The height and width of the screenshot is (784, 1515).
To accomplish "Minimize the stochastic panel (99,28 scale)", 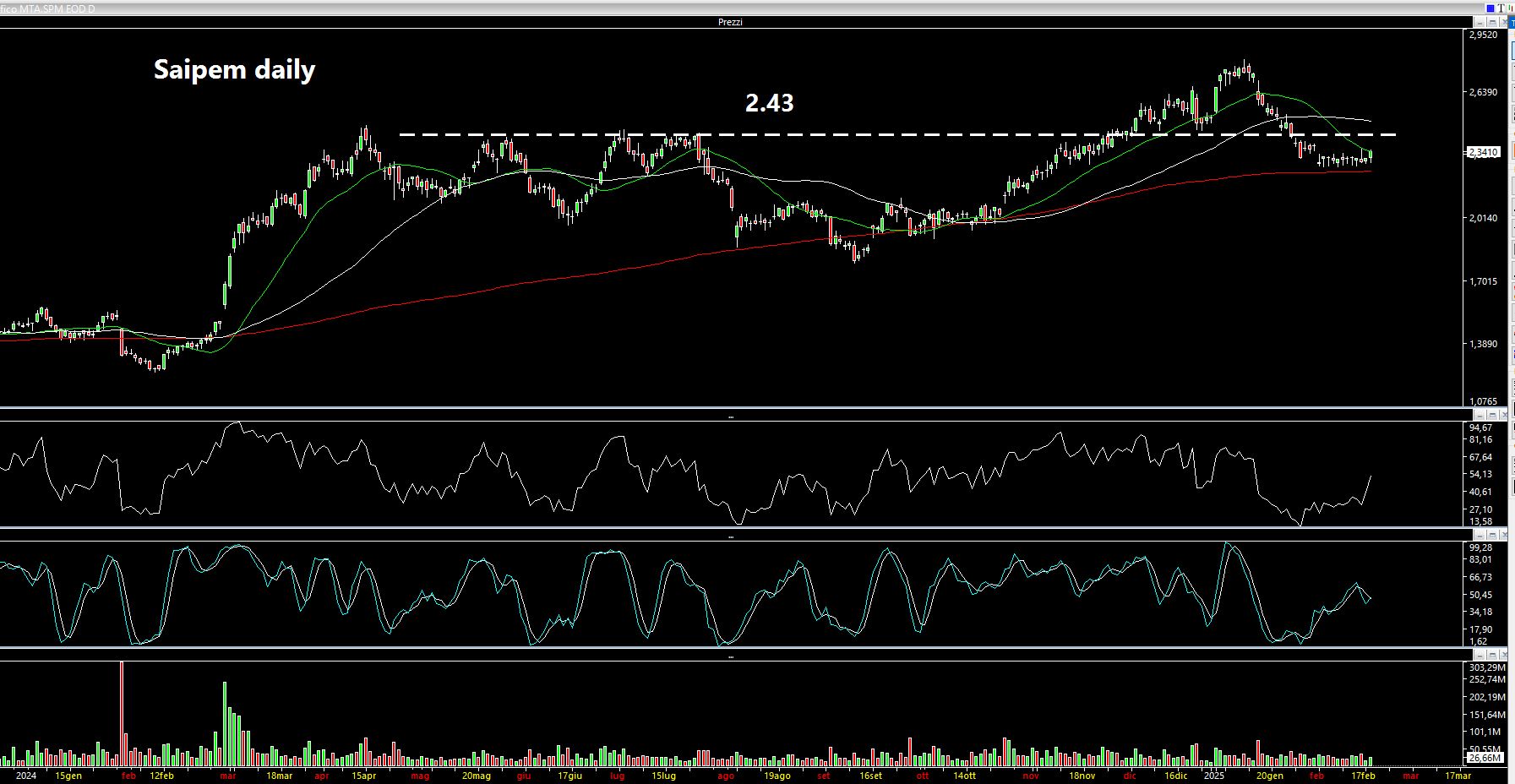I will (x=1480, y=535).
